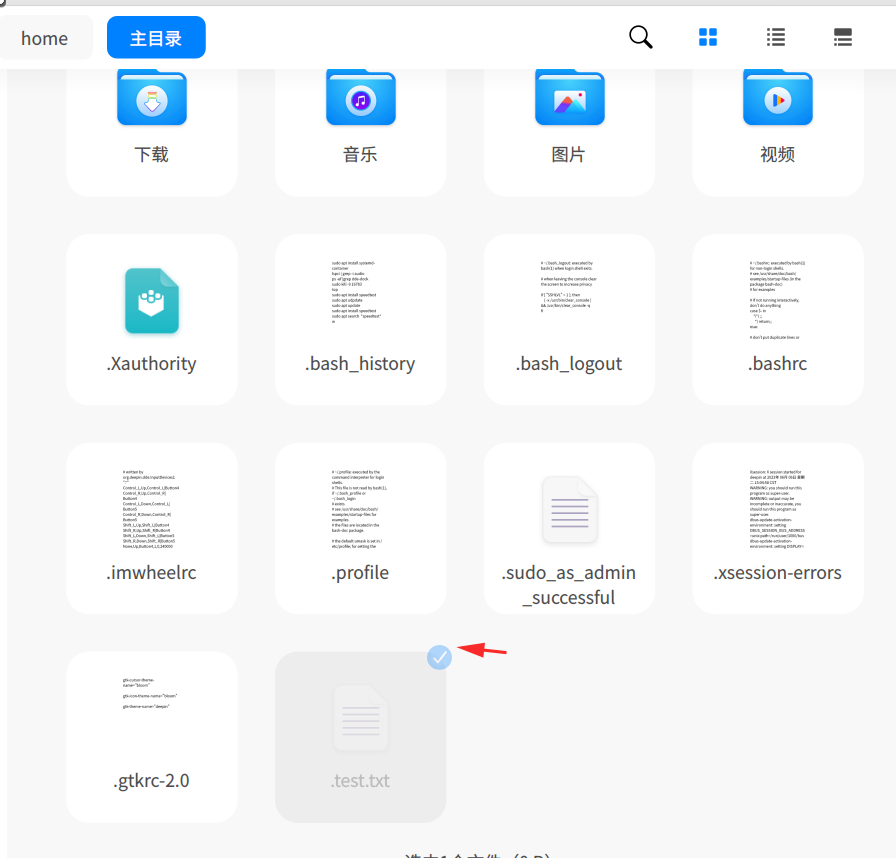Switch to list view mode
The width and height of the screenshot is (896, 858).
775,37
